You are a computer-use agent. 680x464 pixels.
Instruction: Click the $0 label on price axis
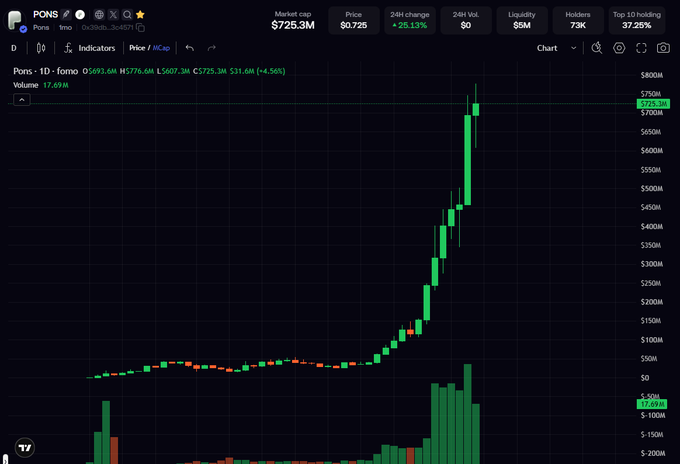point(645,378)
